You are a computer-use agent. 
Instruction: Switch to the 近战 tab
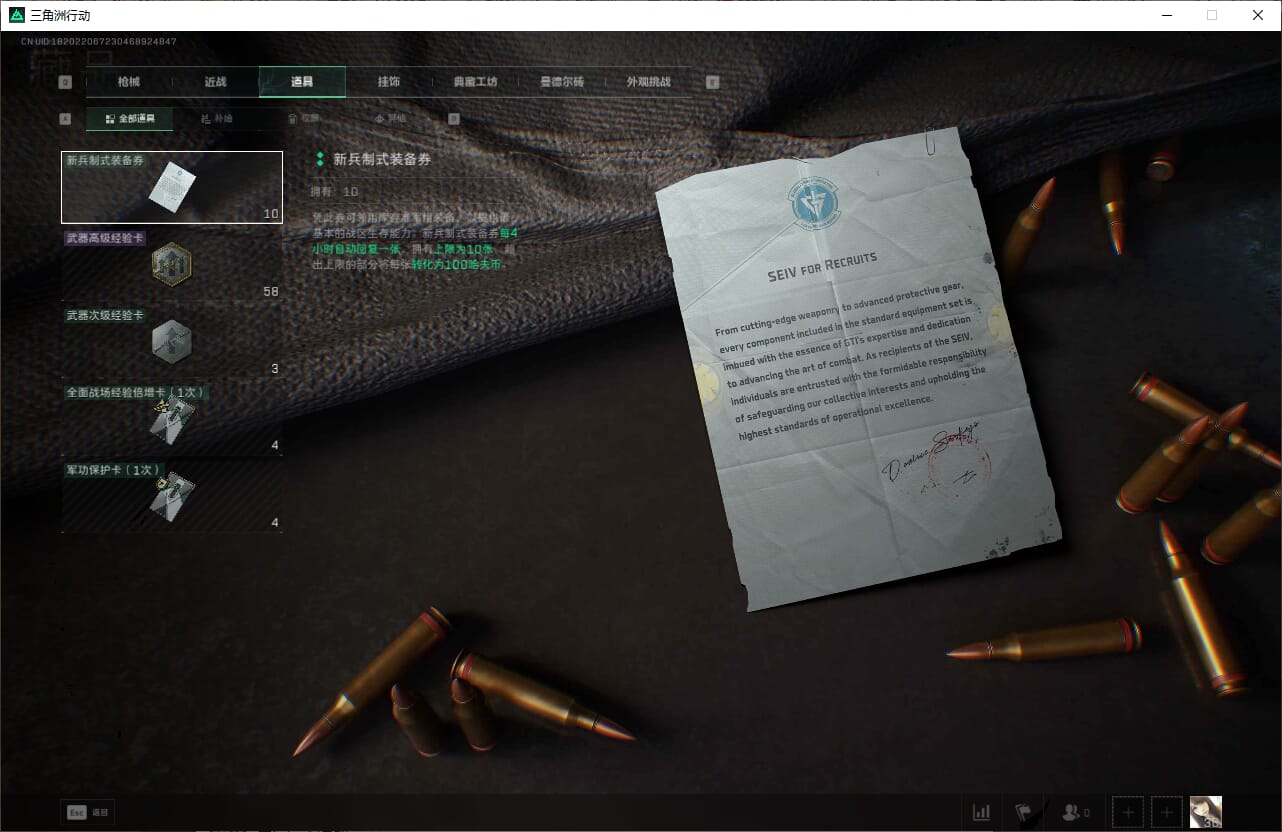[215, 82]
